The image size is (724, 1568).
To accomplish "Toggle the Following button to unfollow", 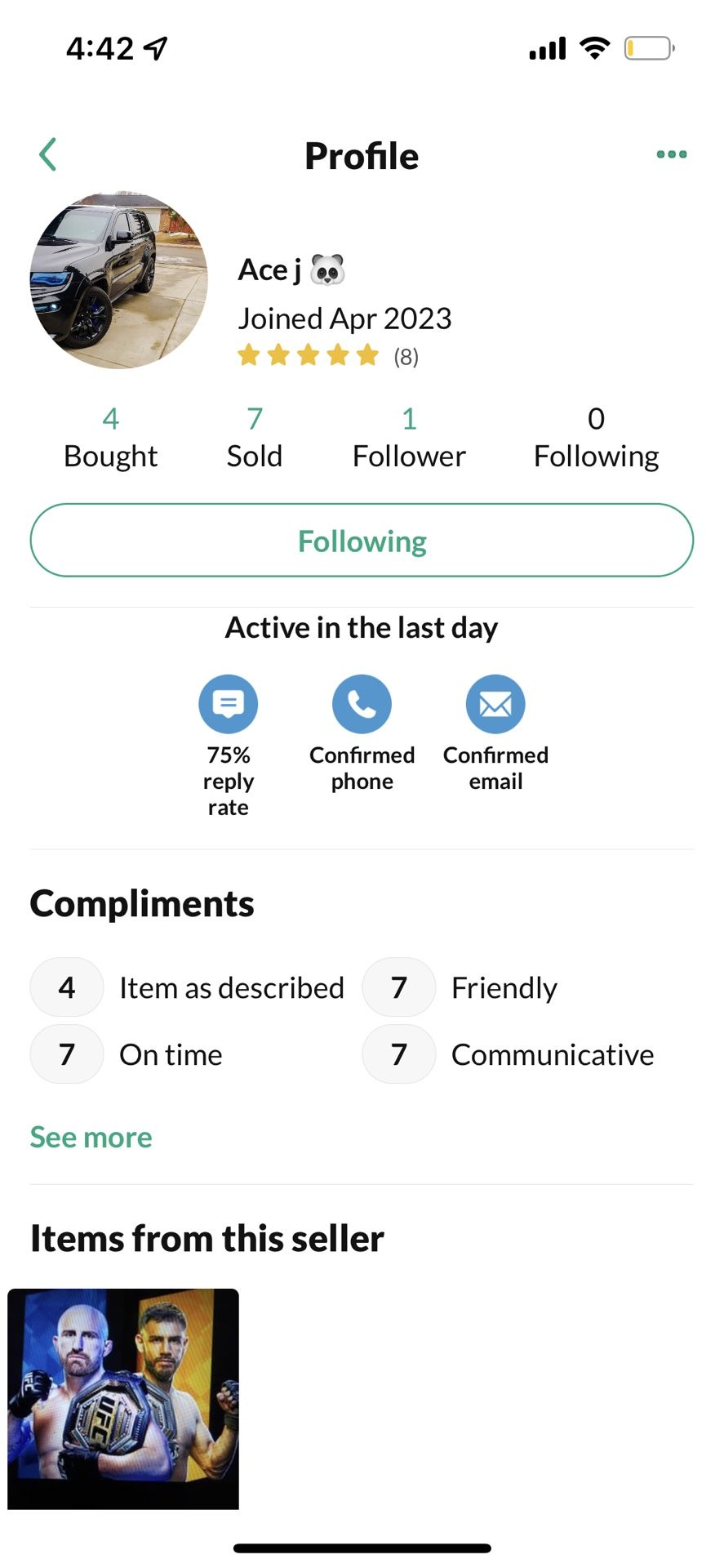I will coord(362,541).
